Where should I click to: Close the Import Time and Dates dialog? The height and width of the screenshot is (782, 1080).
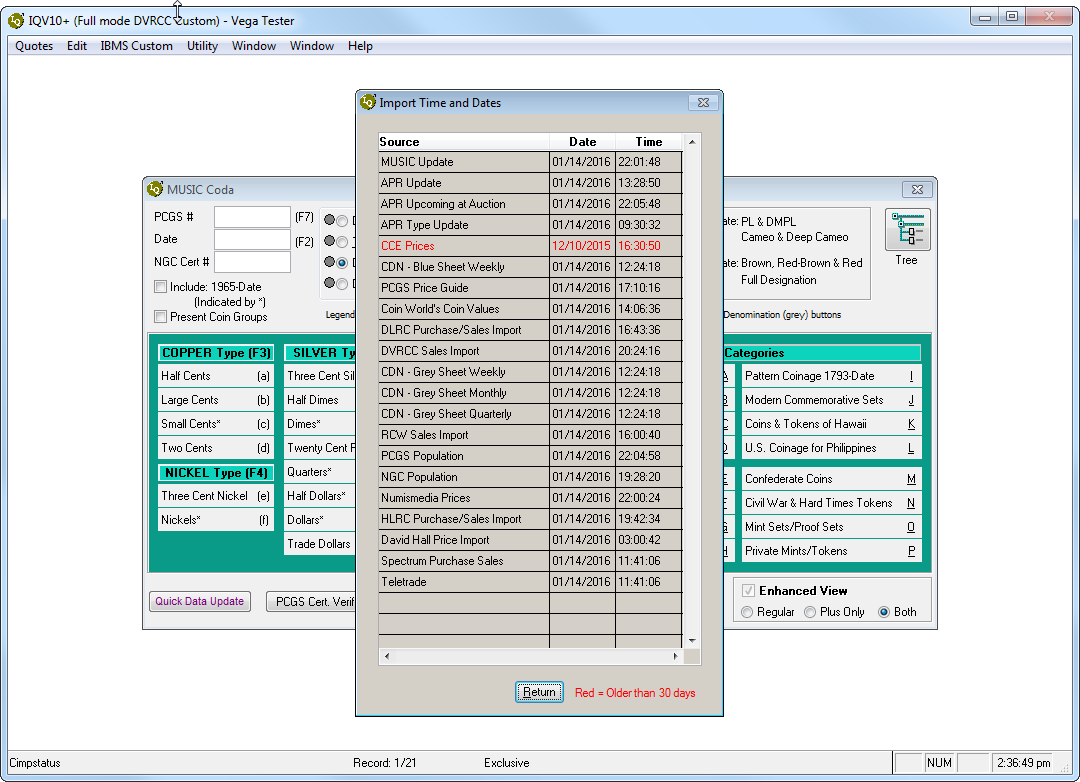tap(703, 102)
